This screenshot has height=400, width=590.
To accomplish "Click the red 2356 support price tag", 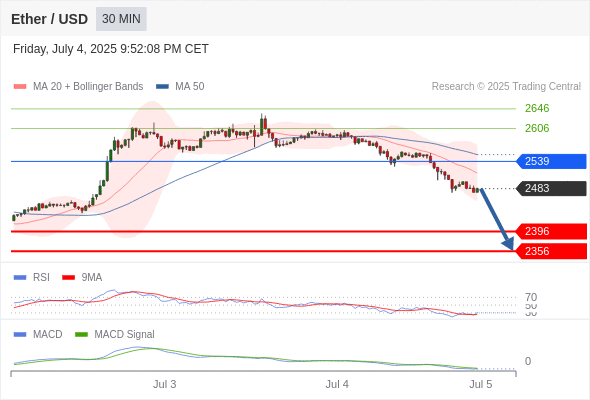I will tap(551, 251).
